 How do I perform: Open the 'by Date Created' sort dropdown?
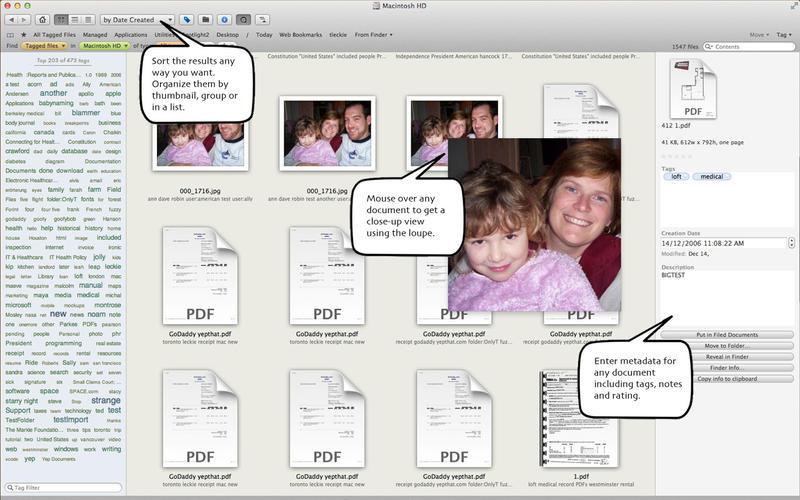coord(137,19)
